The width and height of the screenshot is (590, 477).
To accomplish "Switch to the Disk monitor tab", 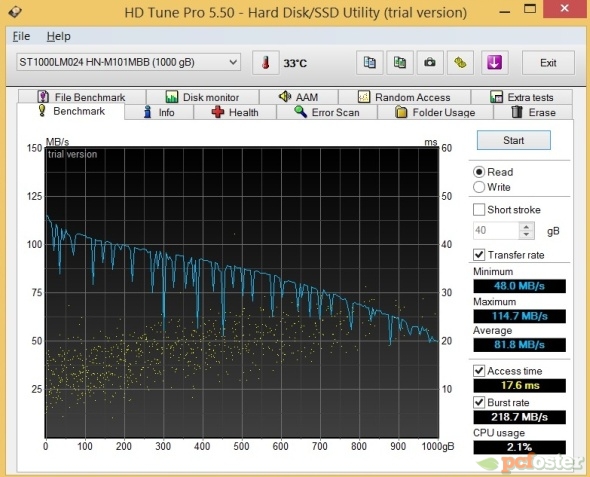I will [202, 97].
